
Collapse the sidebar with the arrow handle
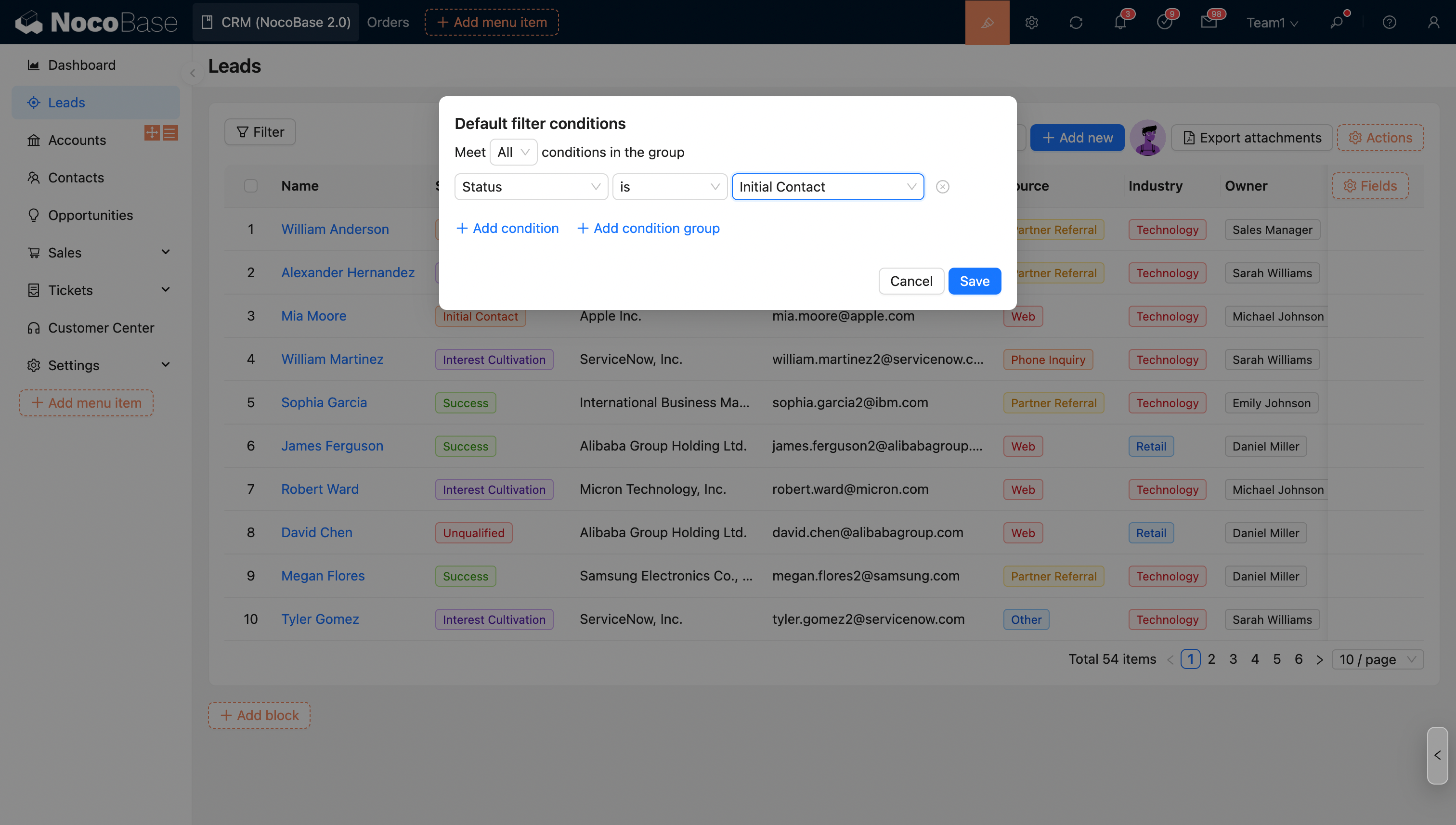192,73
